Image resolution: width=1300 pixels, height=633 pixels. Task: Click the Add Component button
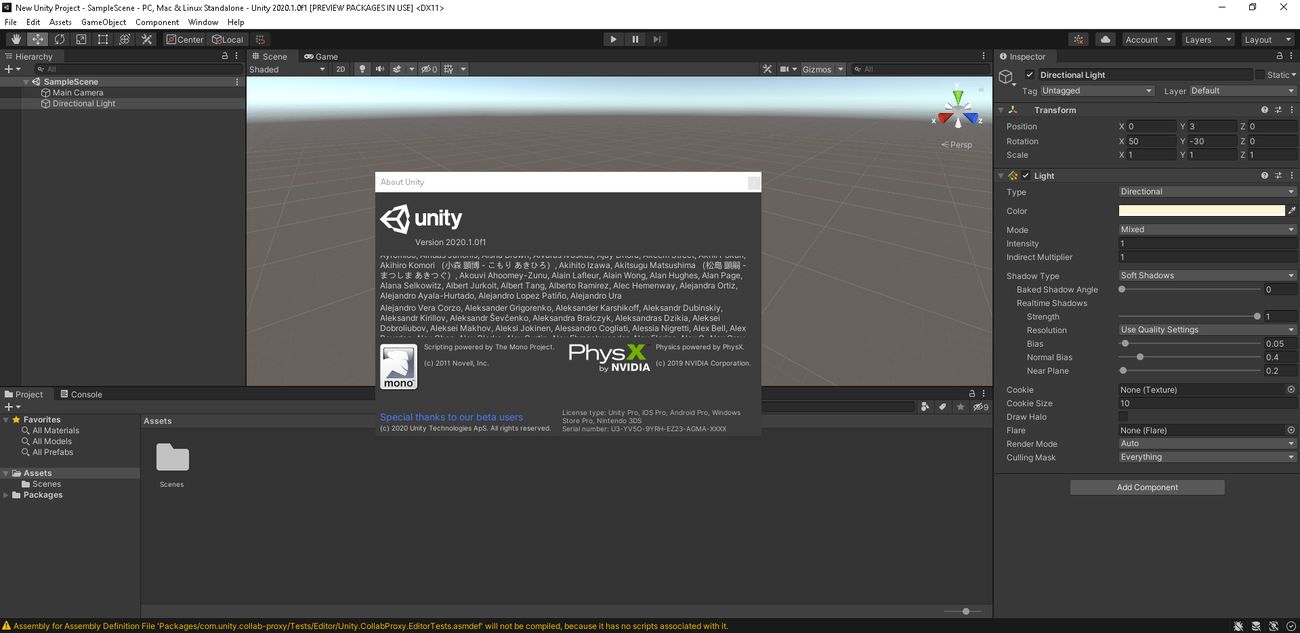point(1146,487)
